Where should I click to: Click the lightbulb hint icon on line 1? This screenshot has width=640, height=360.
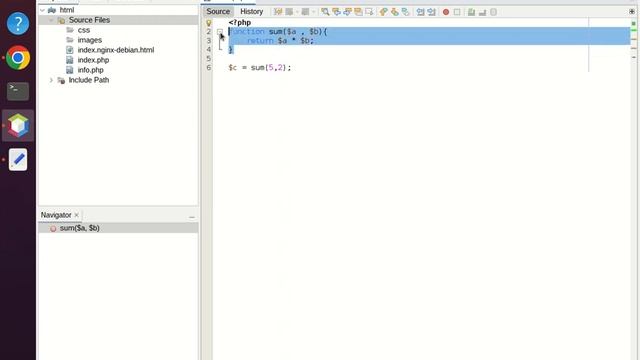coord(209,23)
